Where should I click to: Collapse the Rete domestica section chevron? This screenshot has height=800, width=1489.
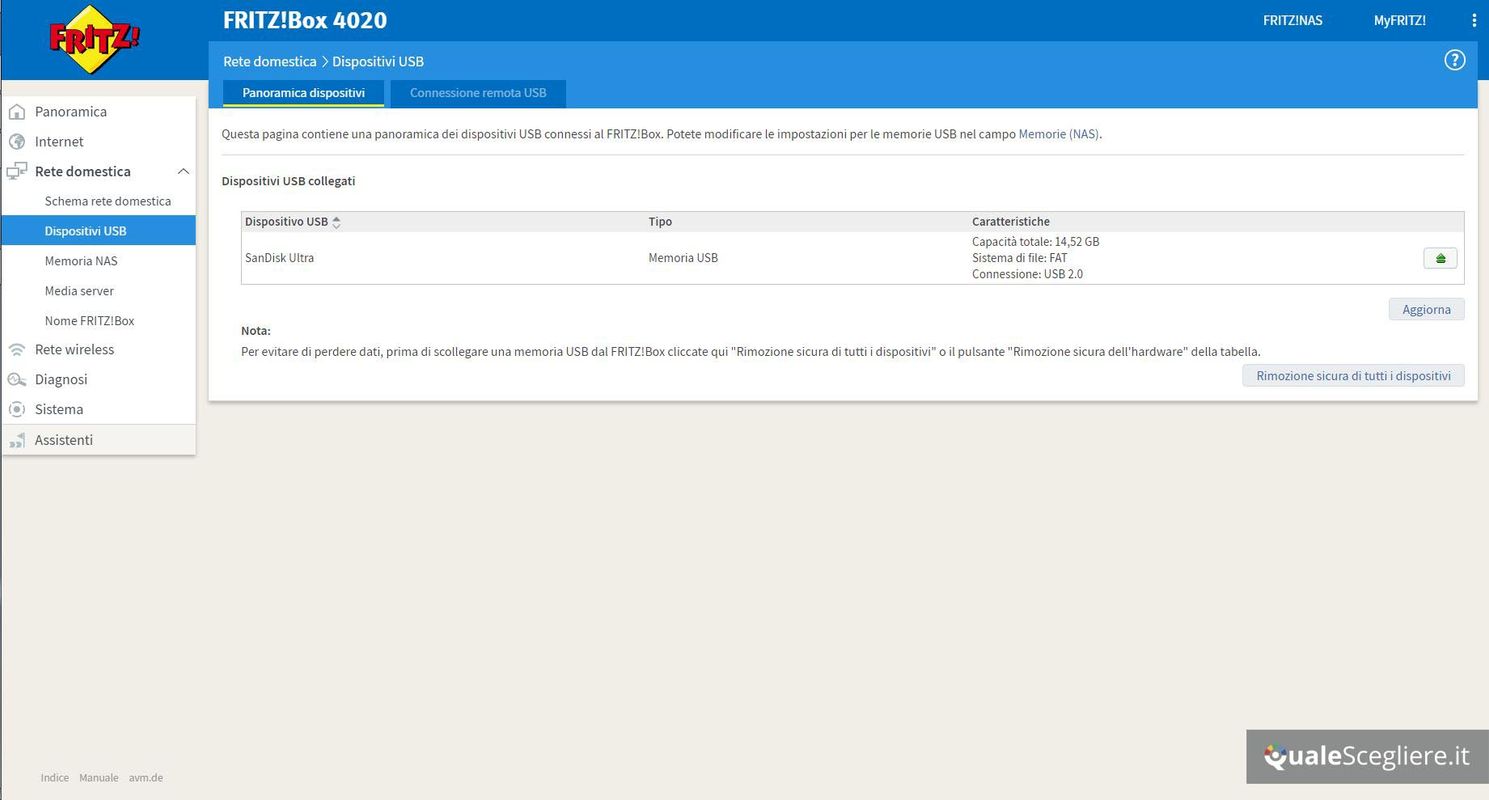[183, 172]
